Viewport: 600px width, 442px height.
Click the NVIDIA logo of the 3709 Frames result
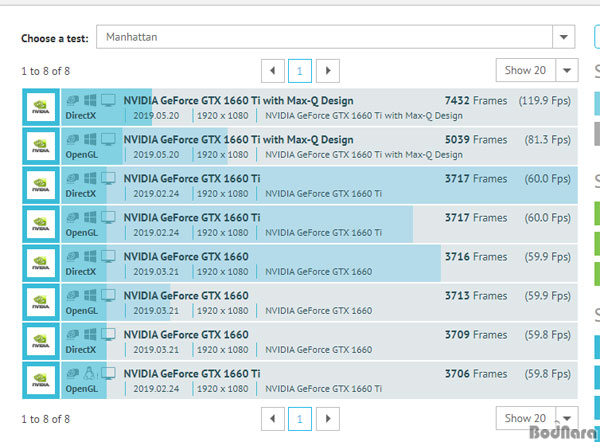[41, 341]
